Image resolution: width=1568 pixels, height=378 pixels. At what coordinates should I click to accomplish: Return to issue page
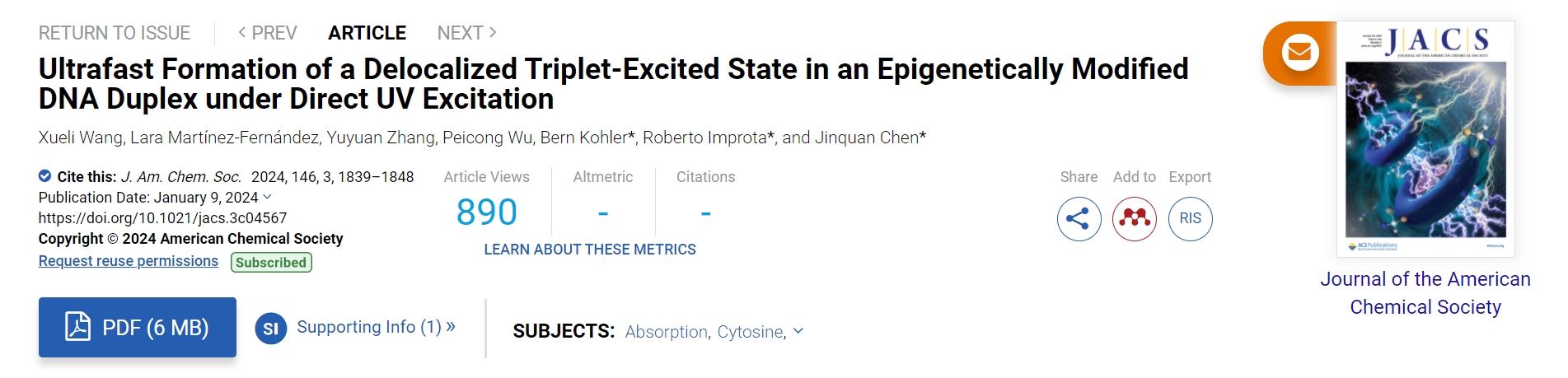point(115,33)
